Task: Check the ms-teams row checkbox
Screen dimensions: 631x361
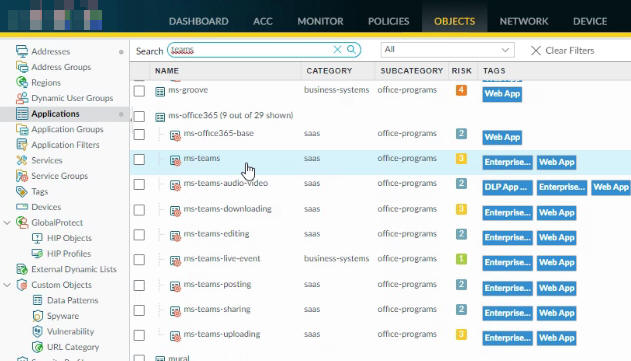Action: [x=139, y=159]
